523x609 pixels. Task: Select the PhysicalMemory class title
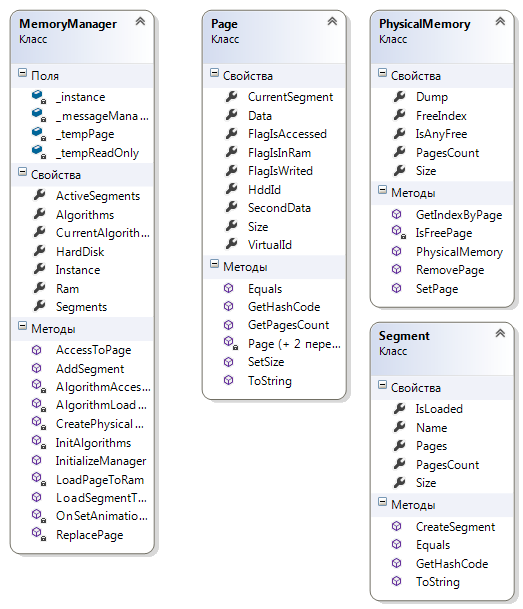click(425, 24)
